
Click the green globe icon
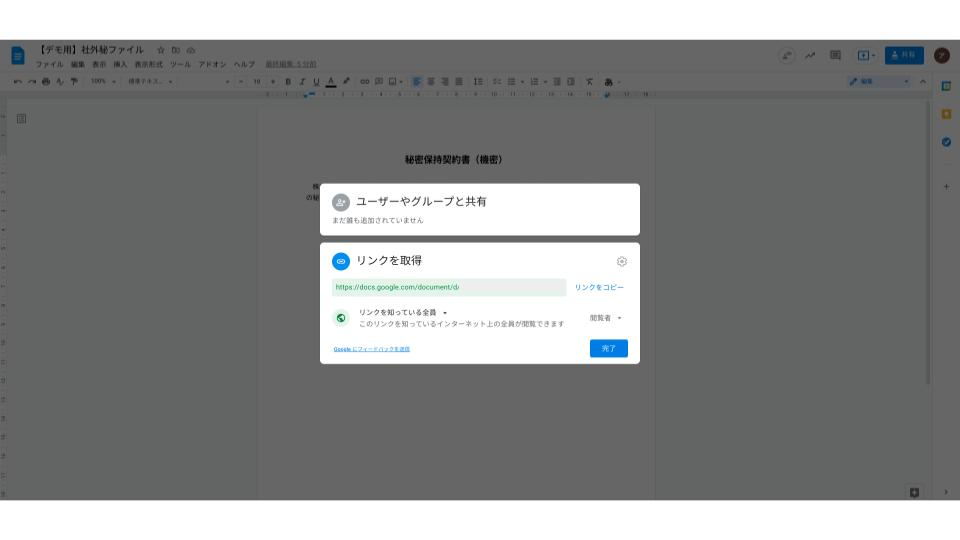pyautogui.click(x=341, y=318)
